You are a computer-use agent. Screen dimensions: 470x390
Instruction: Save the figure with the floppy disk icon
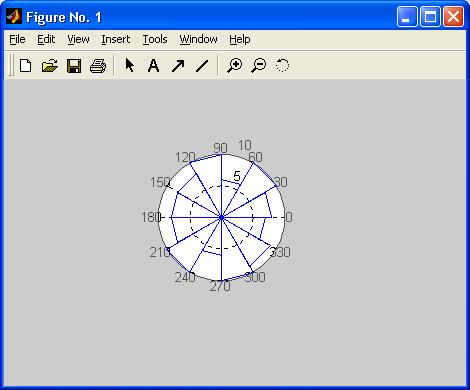click(x=74, y=65)
